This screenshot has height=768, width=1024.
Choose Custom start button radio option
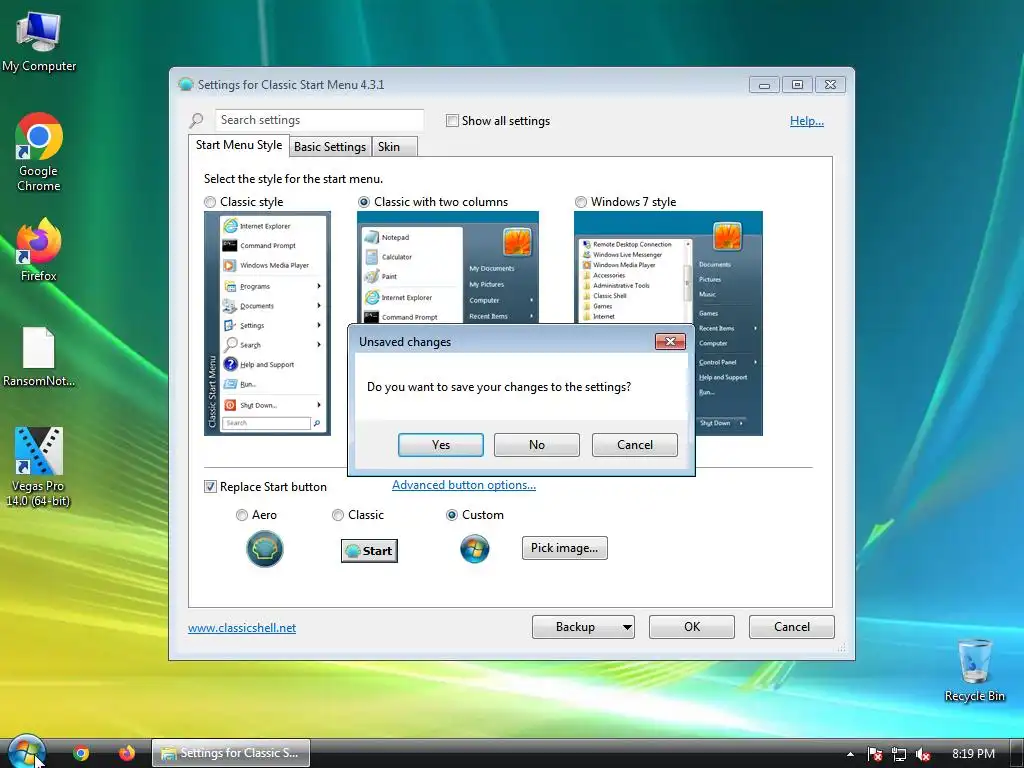(x=451, y=515)
